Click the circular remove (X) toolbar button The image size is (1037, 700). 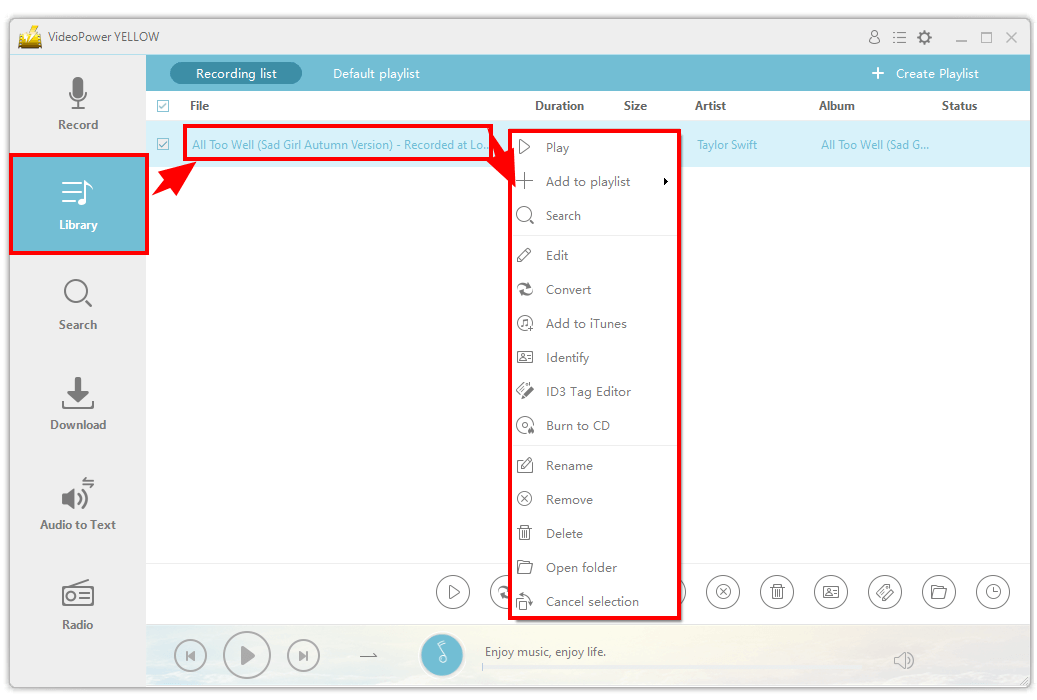(723, 592)
